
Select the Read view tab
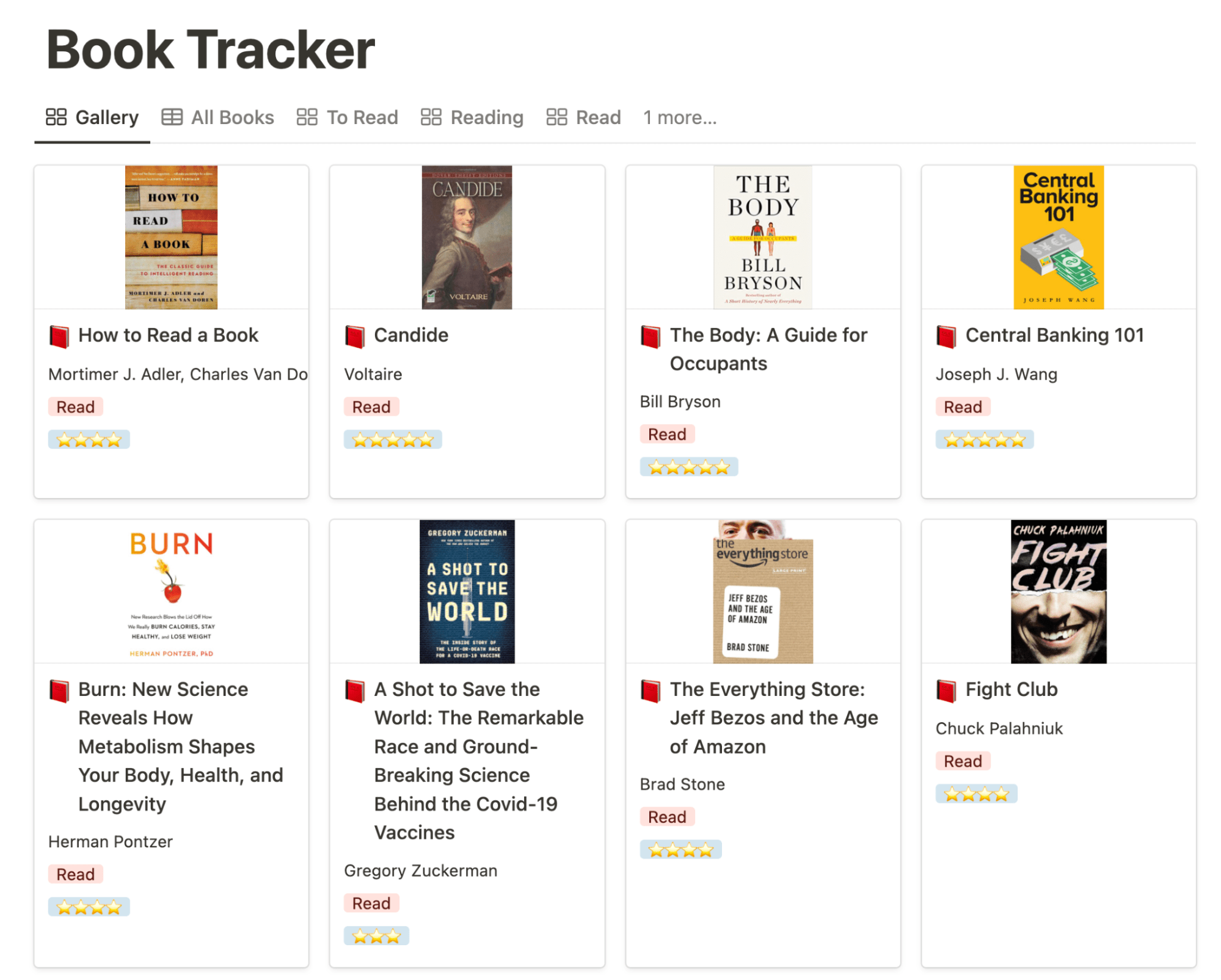click(583, 117)
